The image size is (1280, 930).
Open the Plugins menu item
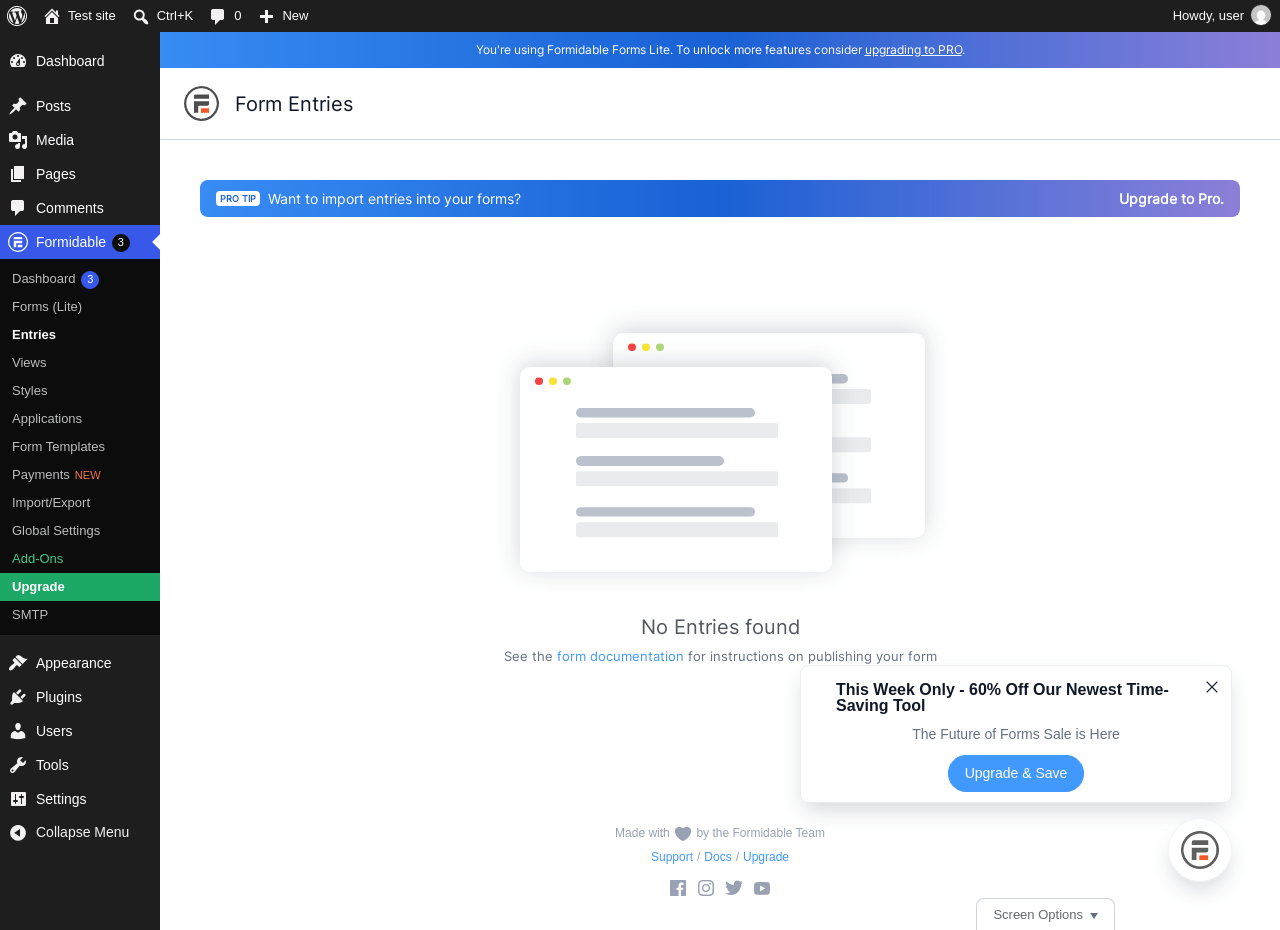(x=59, y=697)
